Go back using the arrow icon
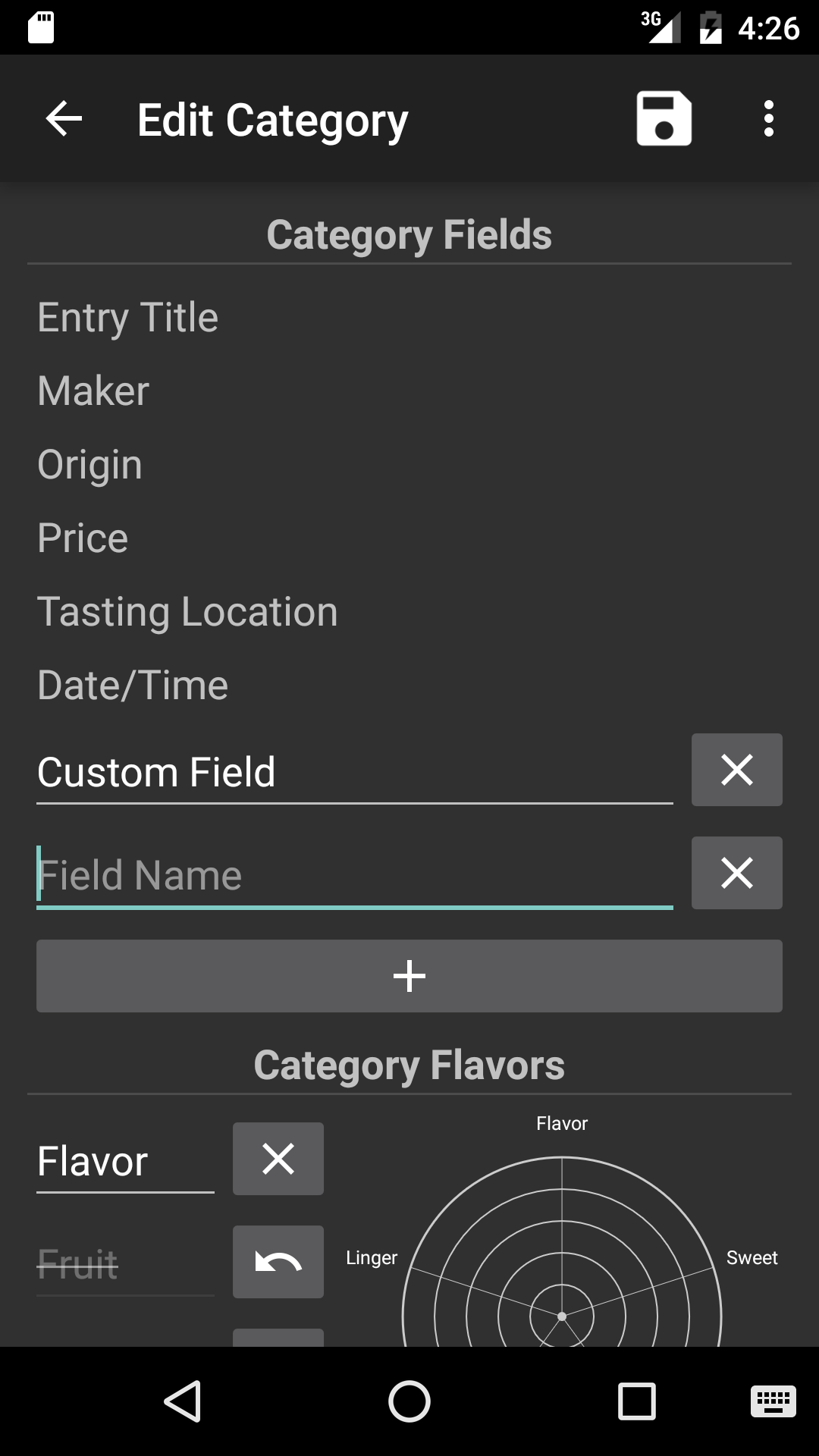Viewport: 819px width, 1456px height. (x=64, y=119)
